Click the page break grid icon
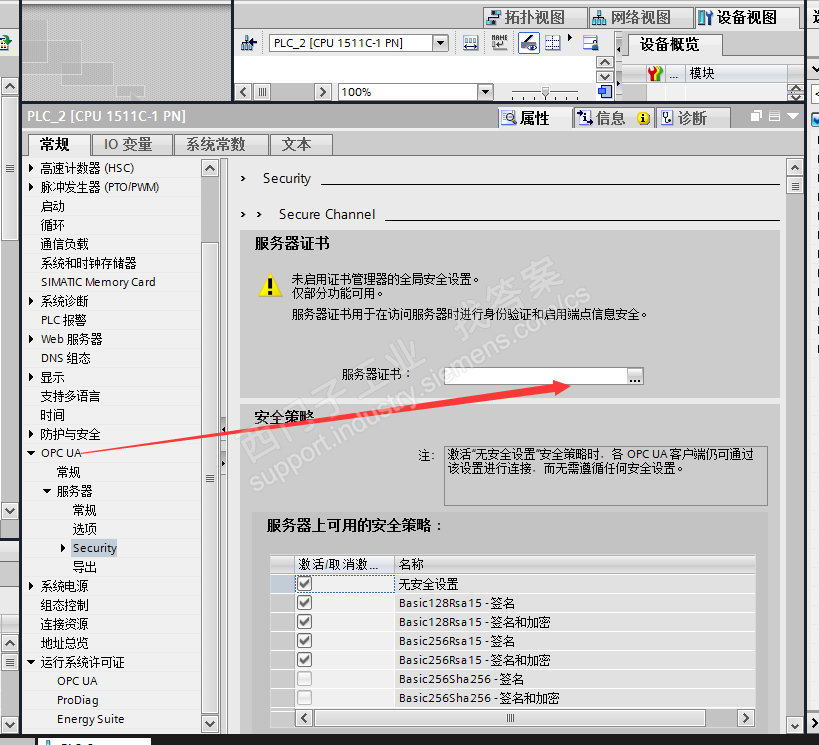 [x=552, y=43]
